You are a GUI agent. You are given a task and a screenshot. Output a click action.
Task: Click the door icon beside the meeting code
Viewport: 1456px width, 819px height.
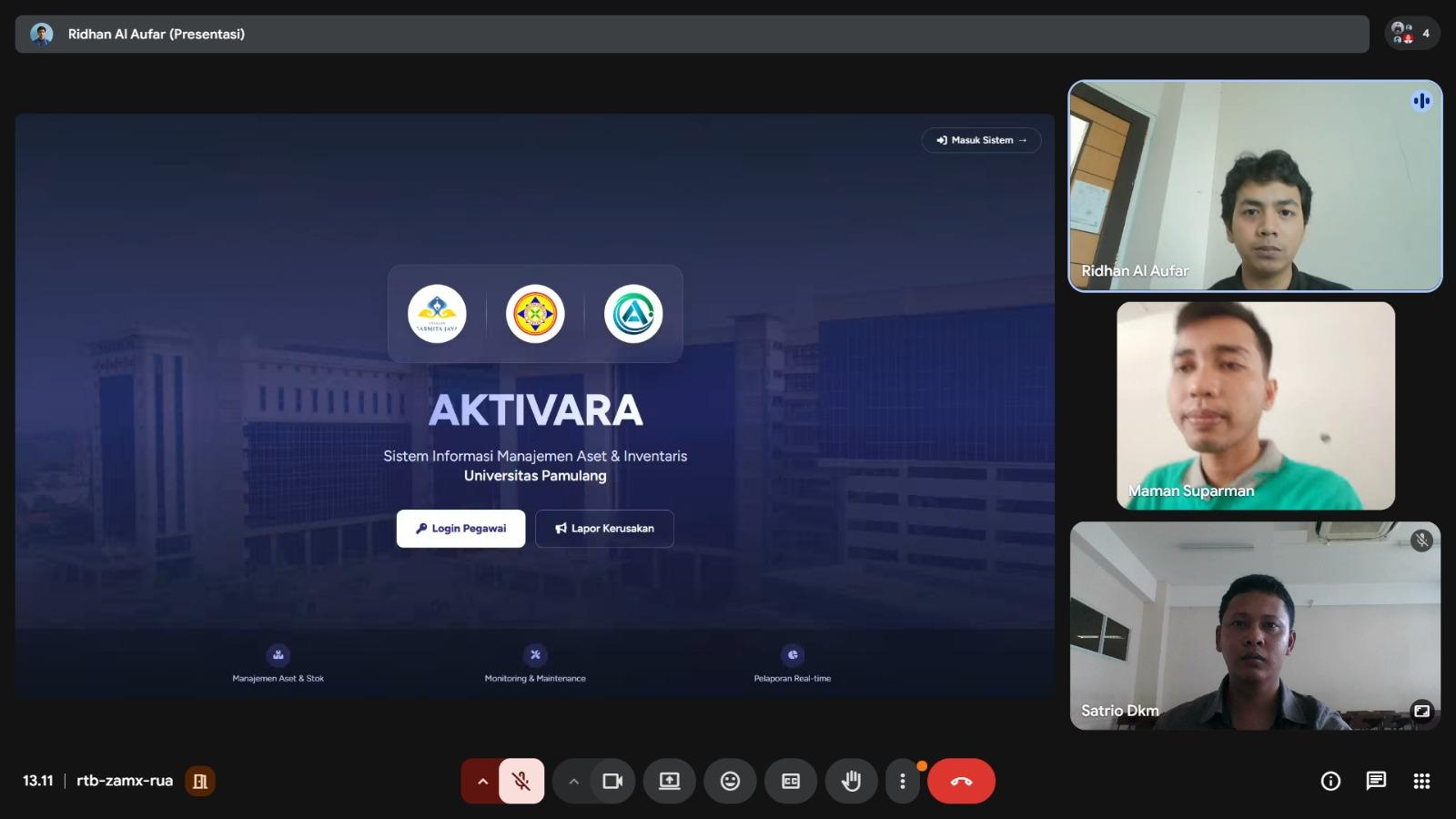click(201, 780)
